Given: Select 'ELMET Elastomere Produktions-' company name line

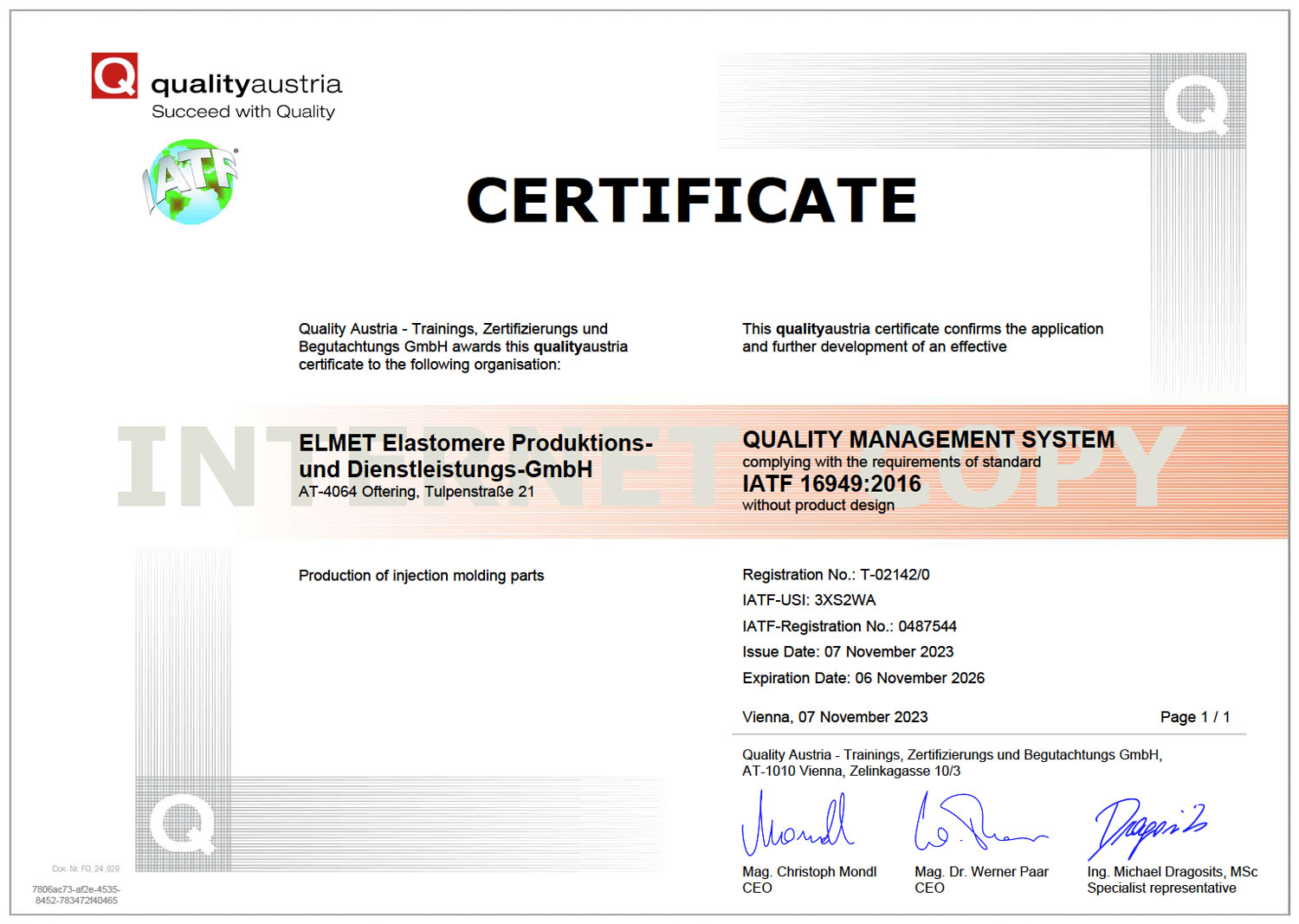Looking at the screenshot, I should point(475,443).
